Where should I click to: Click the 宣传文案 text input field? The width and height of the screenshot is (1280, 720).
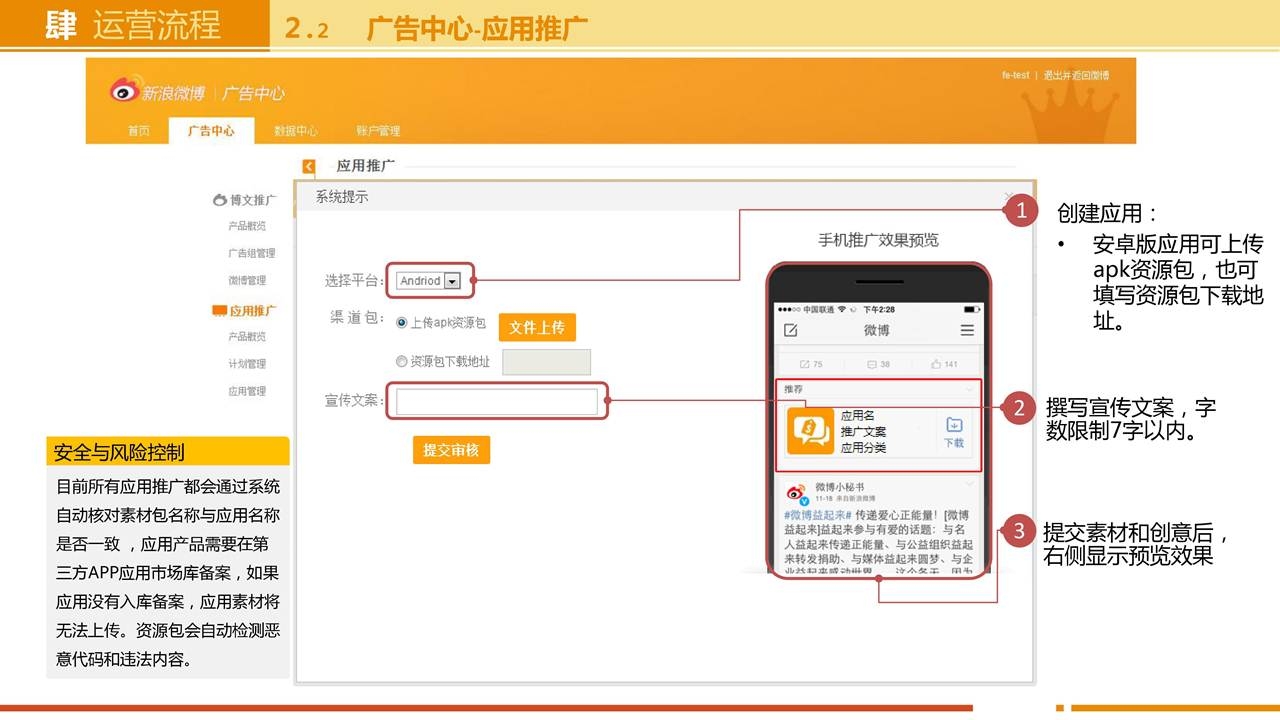[497, 402]
